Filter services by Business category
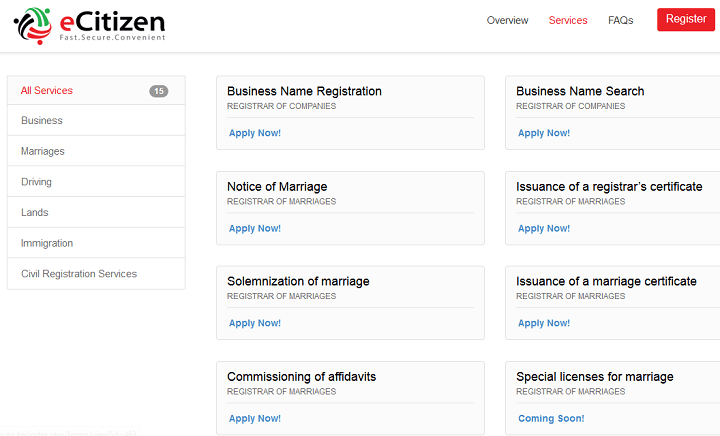 coord(96,120)
